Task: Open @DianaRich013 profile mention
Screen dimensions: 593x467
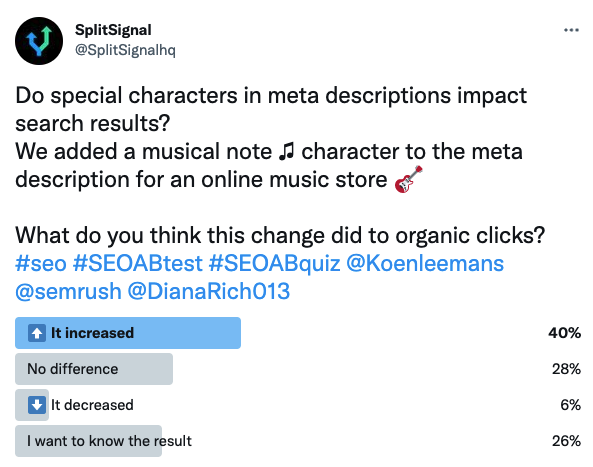Action: pos(209,291)
